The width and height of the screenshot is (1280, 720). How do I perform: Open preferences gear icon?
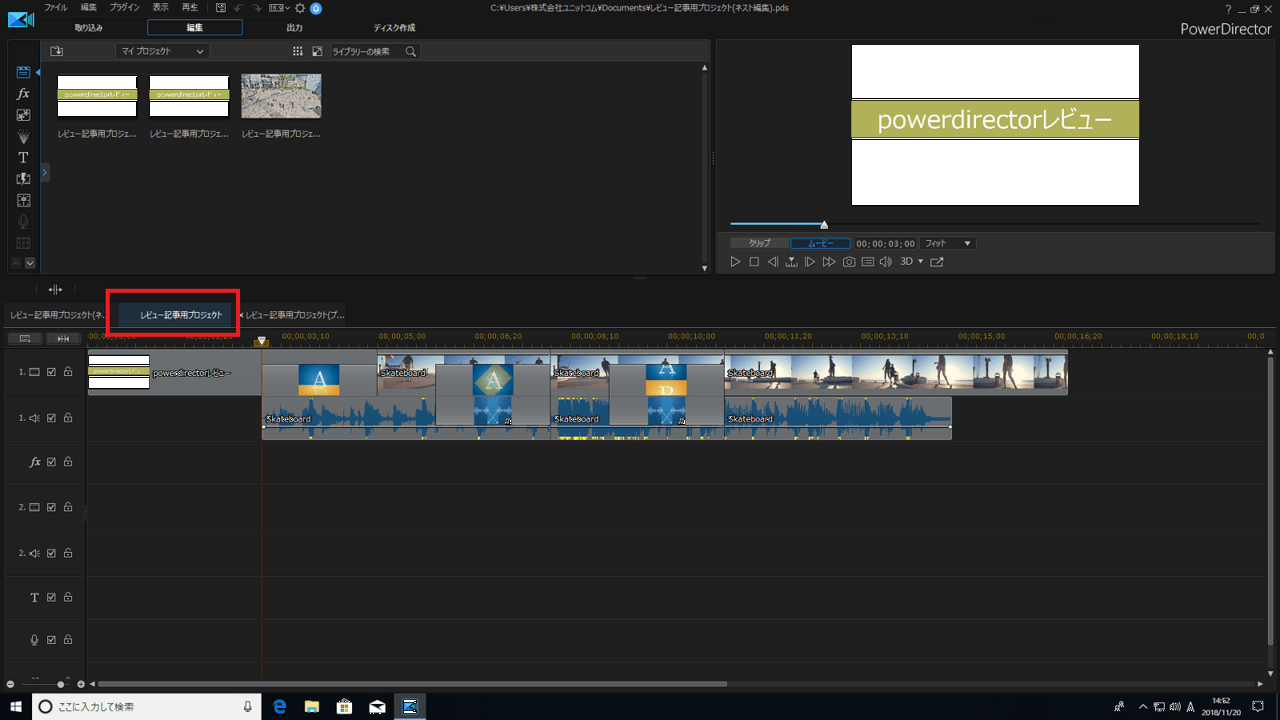pyautogui.click(x=299, y=7)
